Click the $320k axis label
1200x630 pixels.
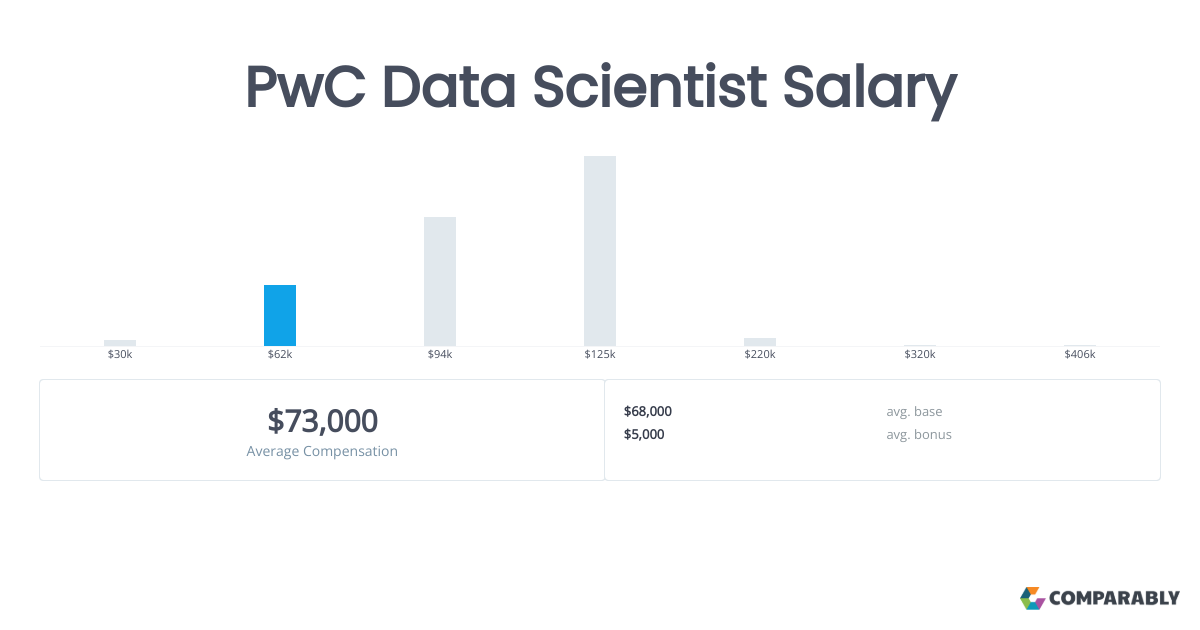click(x=920, y=355)
